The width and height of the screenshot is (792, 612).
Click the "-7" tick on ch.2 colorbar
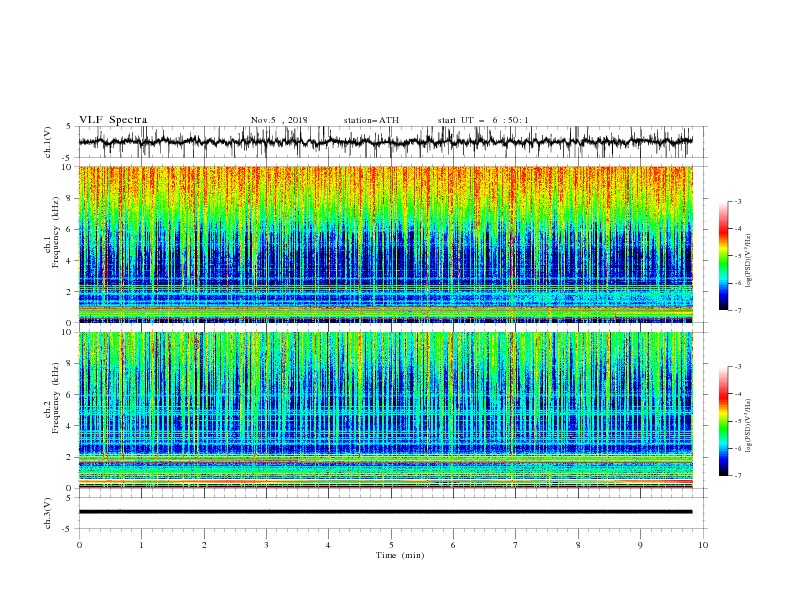point(737,476)
